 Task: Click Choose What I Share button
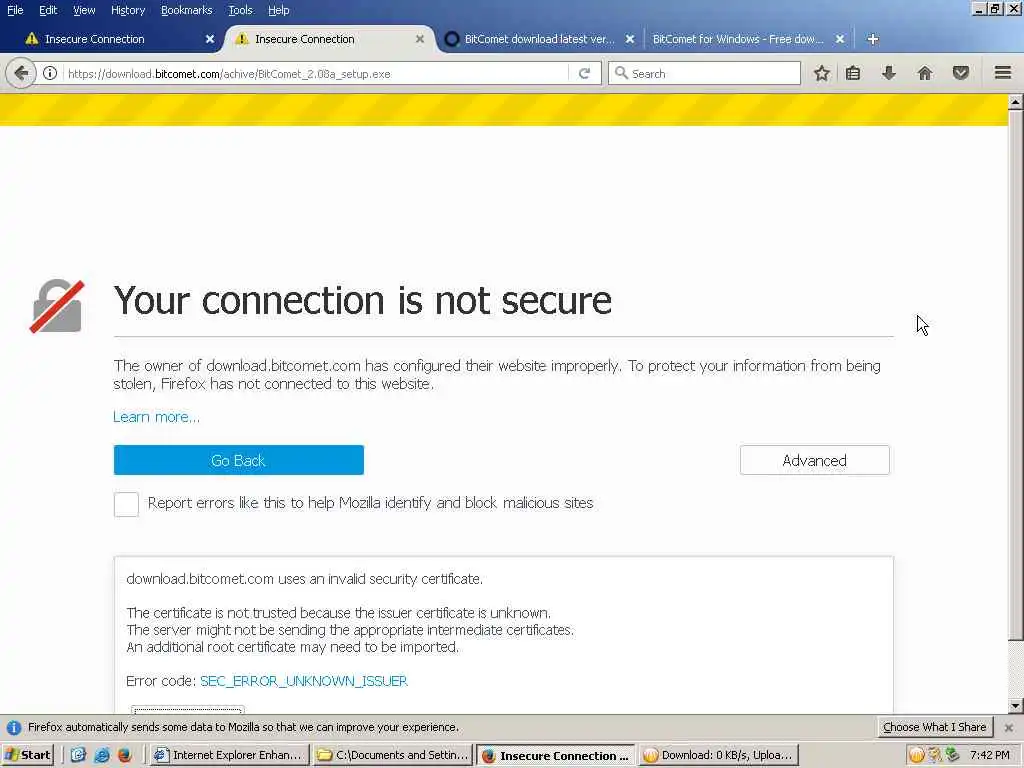(x=935, y=727)
